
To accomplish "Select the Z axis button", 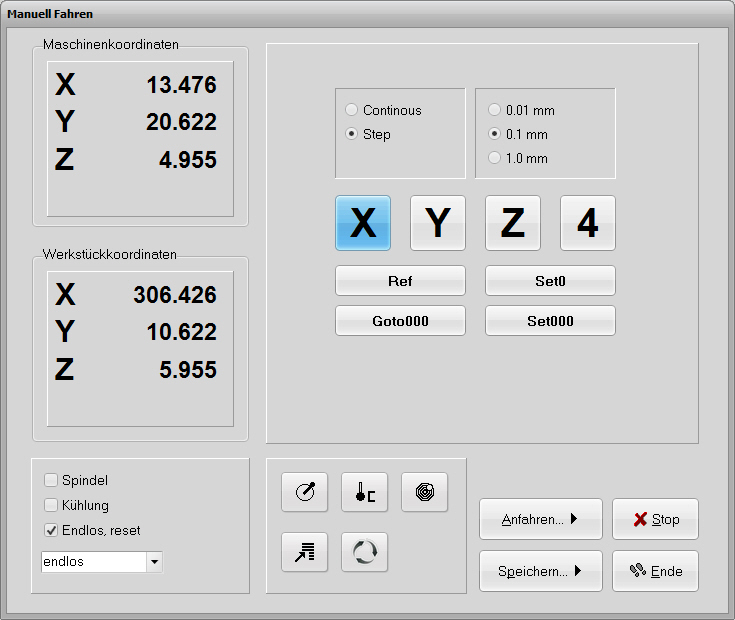I will pyautogui.click(x=513, y=223).
